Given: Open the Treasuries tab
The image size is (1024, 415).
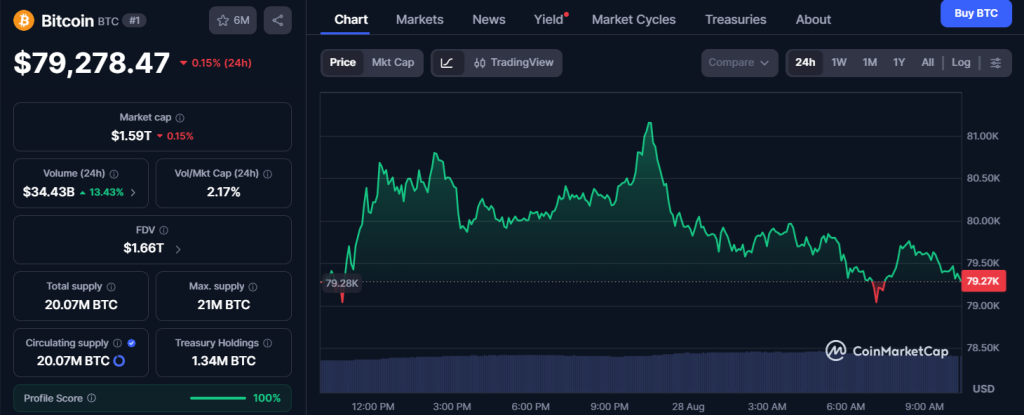Looking at the screenshot, I should pyautogui.click(x=736, y=20).
